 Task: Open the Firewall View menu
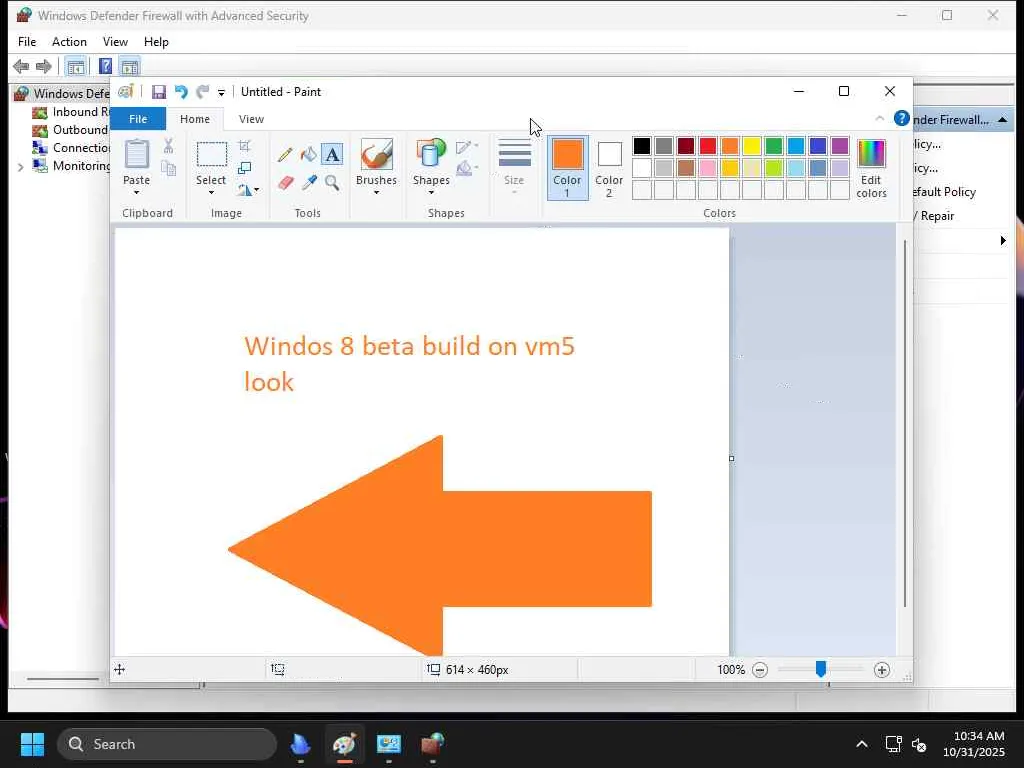tap(115, 42)
